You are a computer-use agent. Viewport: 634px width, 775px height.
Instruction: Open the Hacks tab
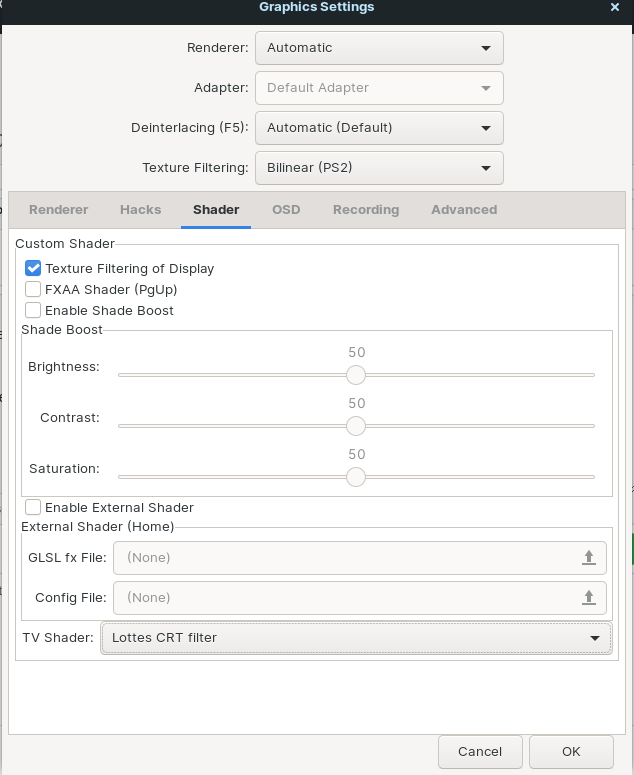[141, 210]
